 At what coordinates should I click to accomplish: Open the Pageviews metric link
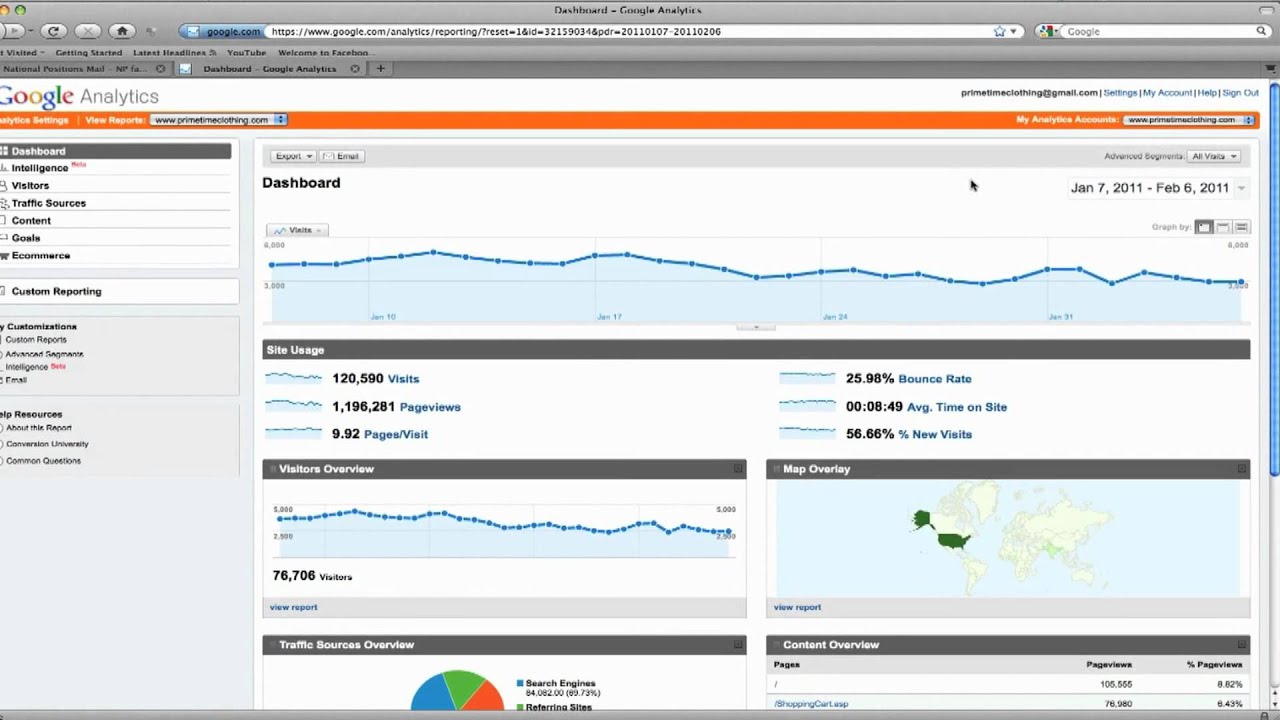pyautogui.click(x=430, y=407)
